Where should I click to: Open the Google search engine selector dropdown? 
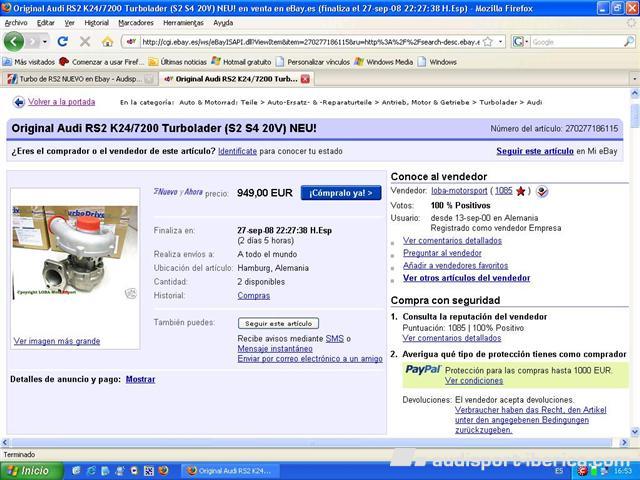pyautogui.click(x=520, y=42)
